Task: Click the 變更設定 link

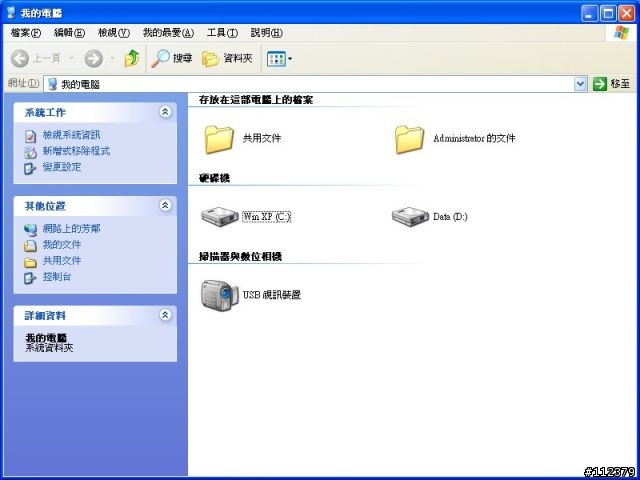Action: (62, 167)
